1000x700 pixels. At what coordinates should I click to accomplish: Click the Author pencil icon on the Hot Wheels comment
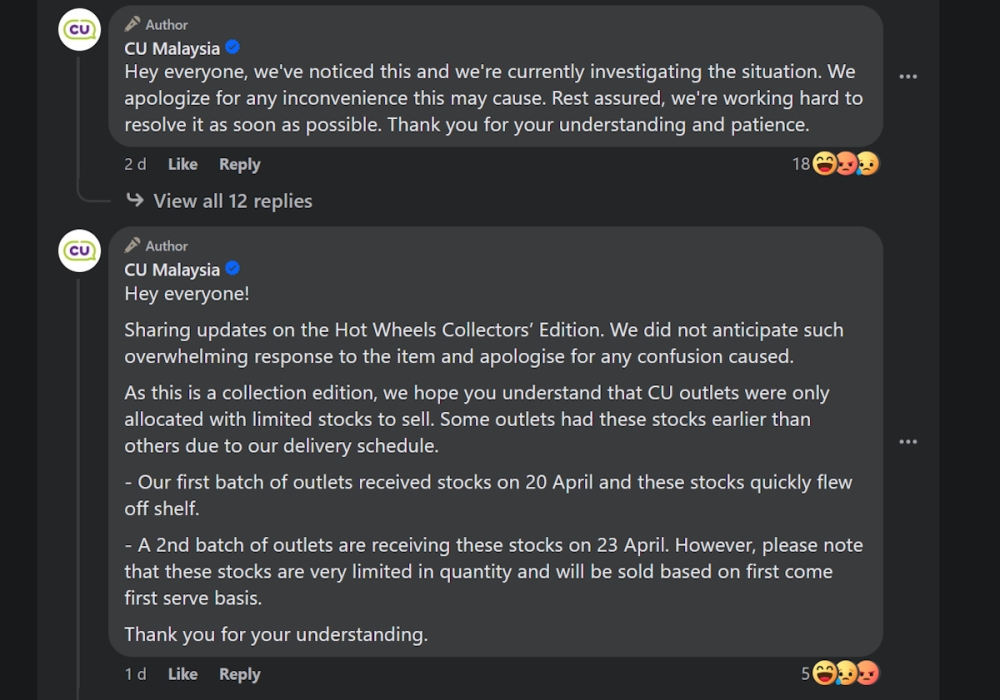point(132,245)
